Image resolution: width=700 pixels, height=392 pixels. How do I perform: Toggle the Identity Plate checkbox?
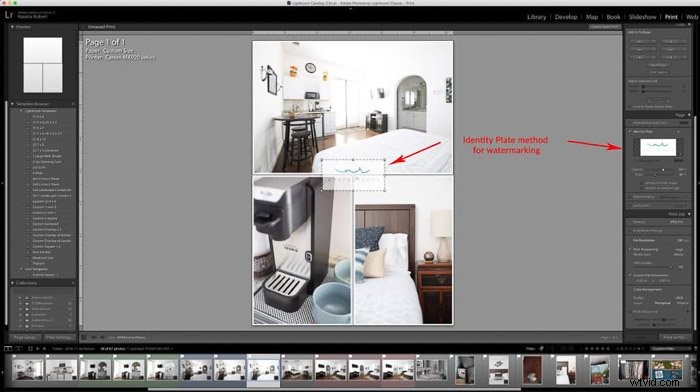click(630, 132)
